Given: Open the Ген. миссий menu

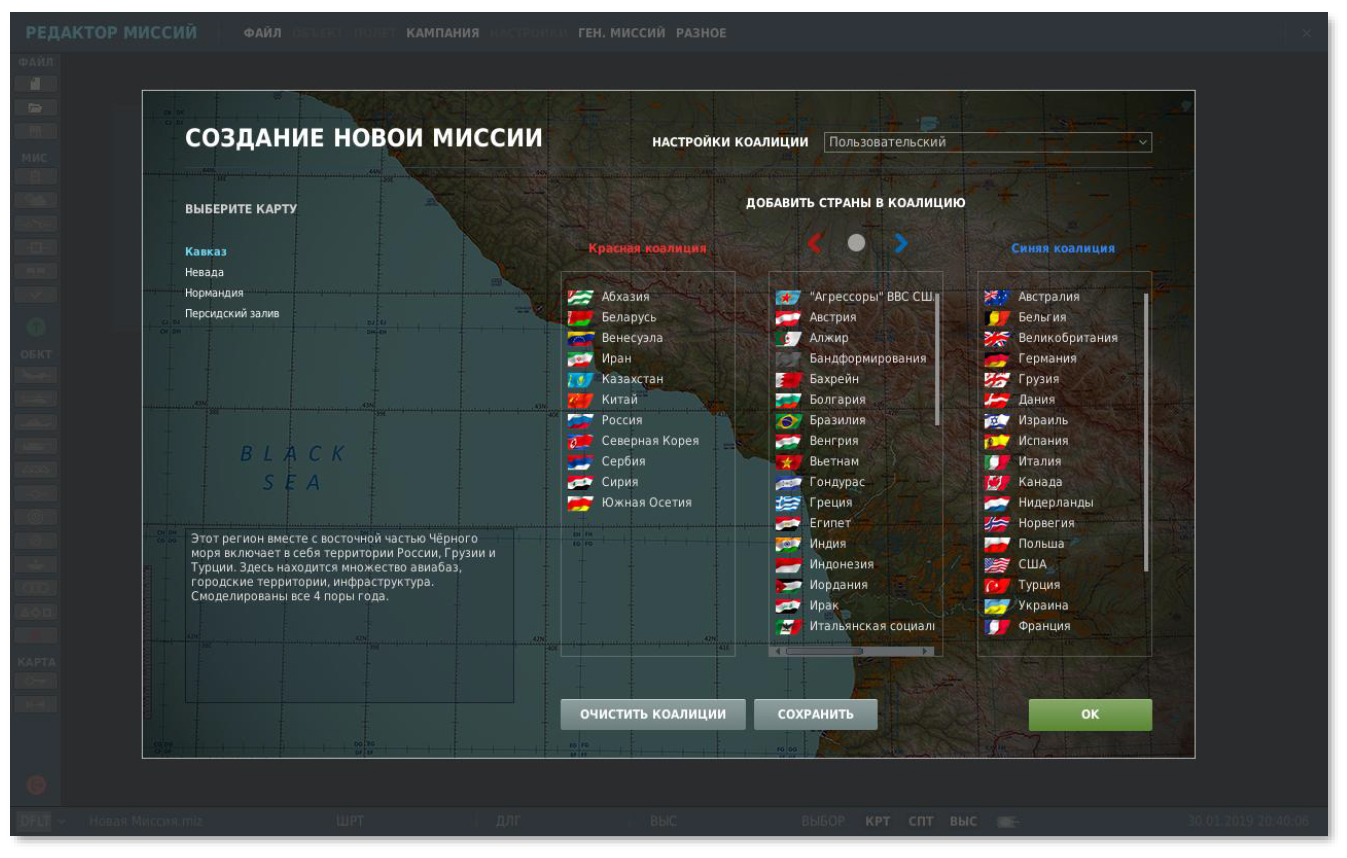Looking at the screenshot, I should coord(621,33).
